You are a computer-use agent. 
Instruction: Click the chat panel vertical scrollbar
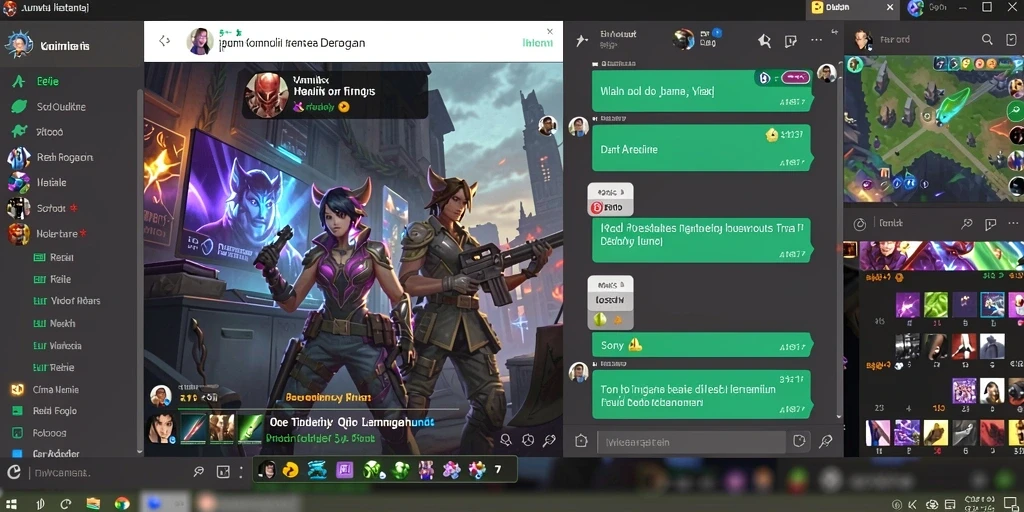[x=839, y=242]
